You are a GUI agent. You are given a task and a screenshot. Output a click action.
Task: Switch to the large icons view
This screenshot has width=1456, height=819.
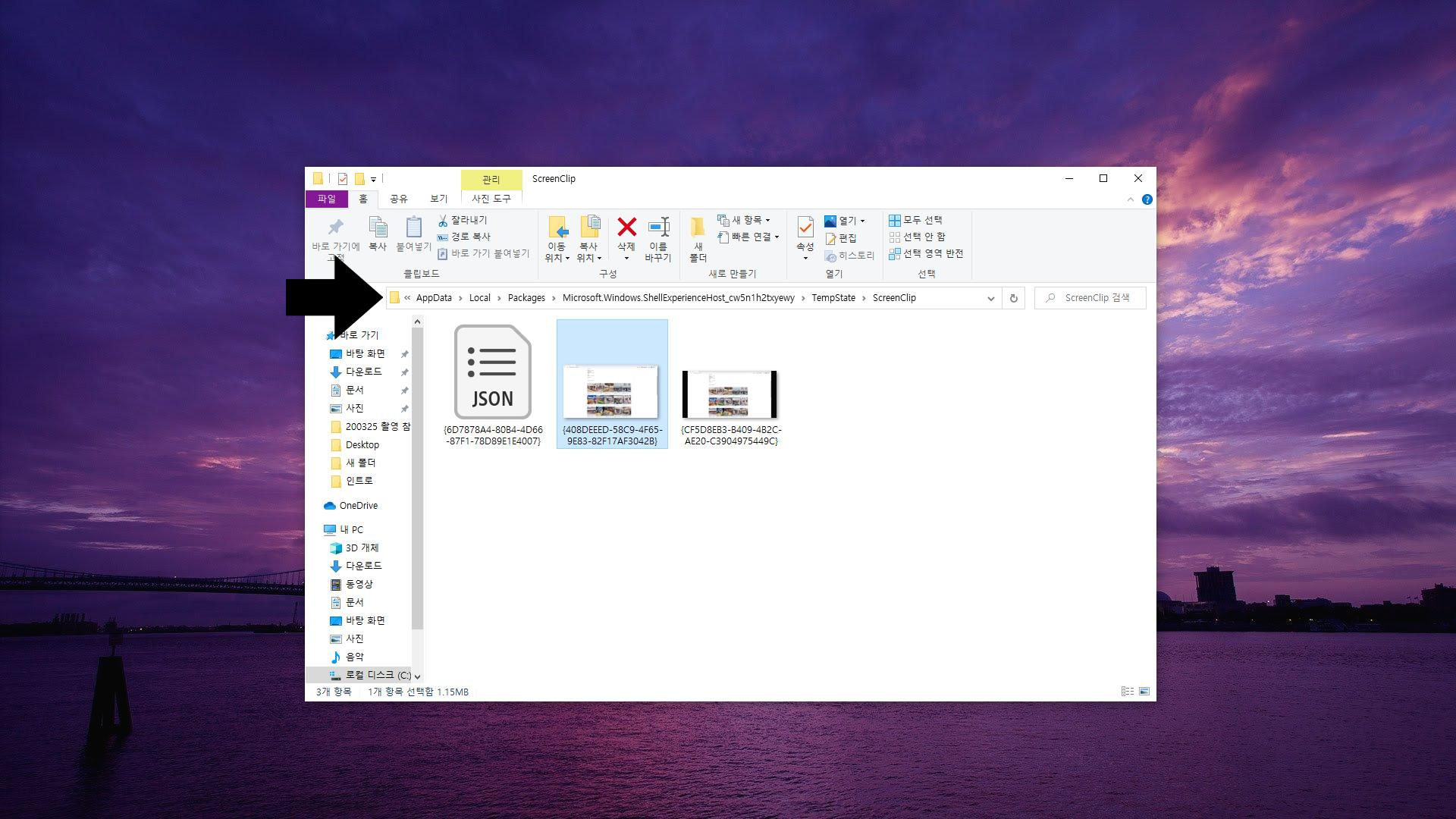tap(1144, 692)
